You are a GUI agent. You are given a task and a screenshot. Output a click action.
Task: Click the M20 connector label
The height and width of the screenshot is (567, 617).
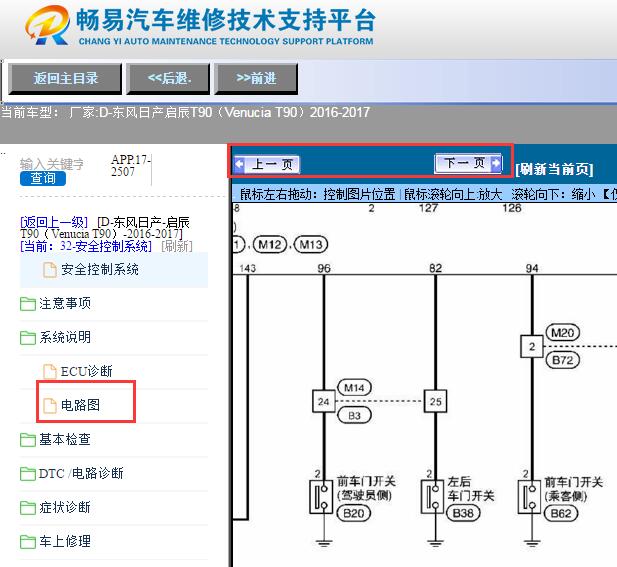(x=563, y=333)
